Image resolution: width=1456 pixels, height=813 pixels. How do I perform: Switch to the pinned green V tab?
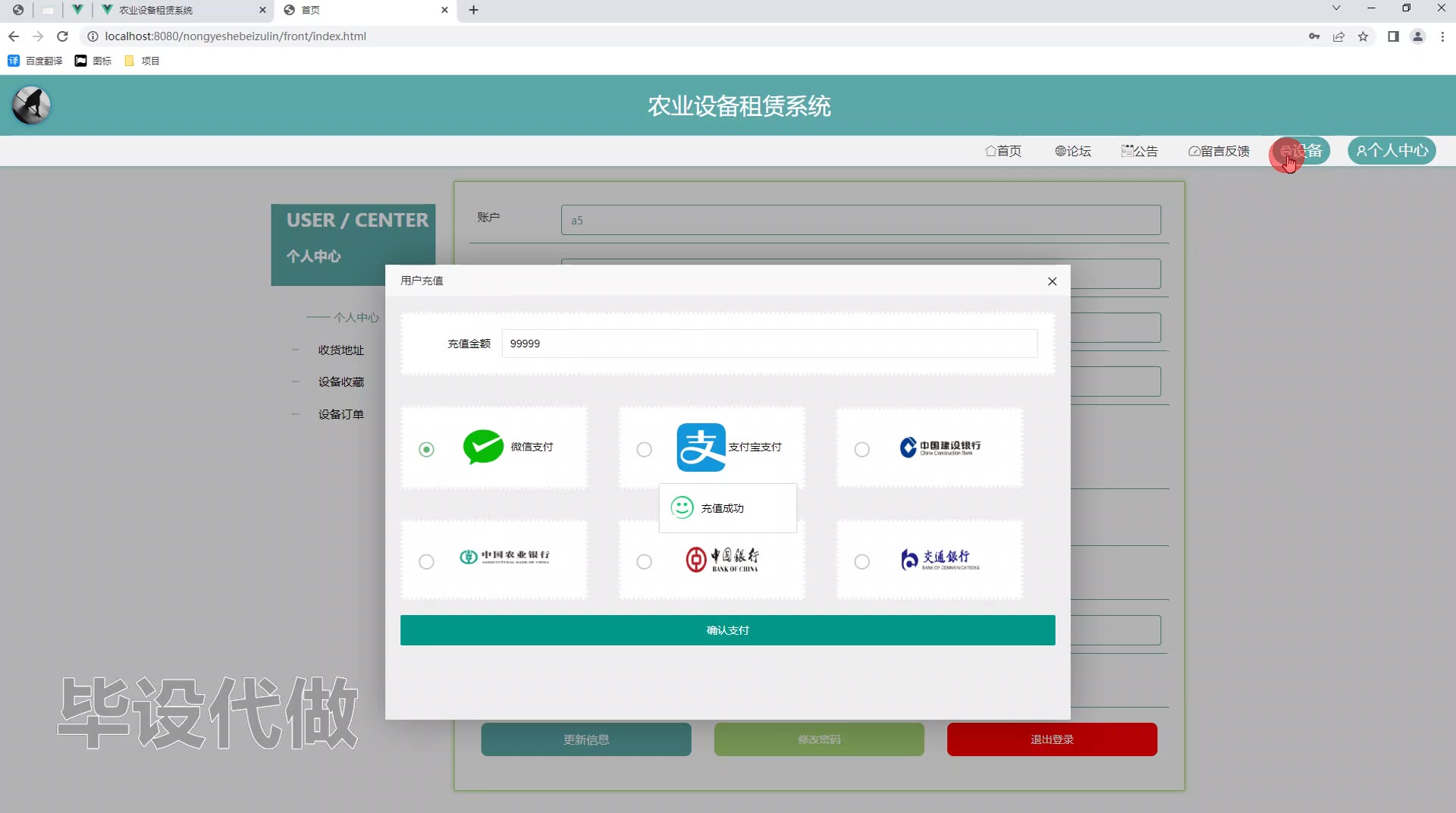[77, 10]
